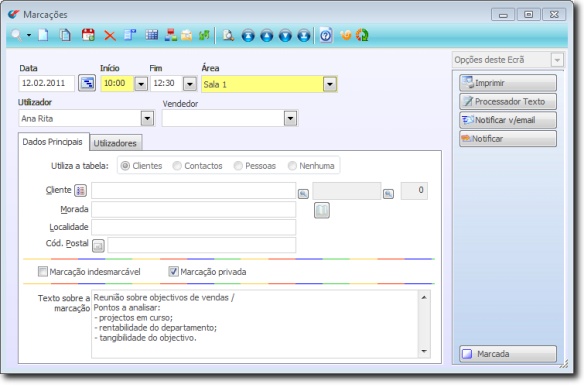Click the Imprimir button
This screenshot has height=386, width=584.
[508, 83]
